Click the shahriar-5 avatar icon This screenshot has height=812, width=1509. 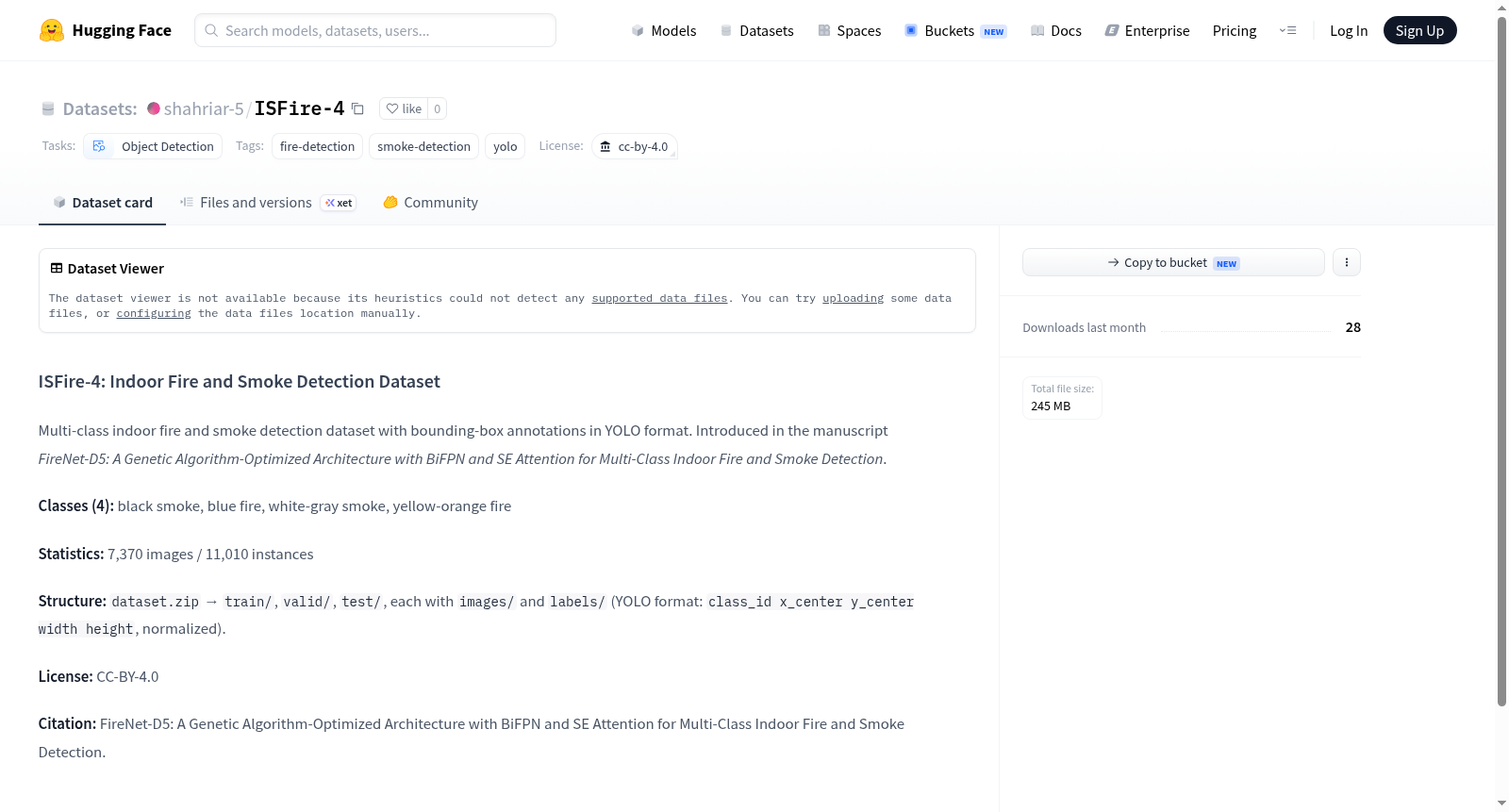[x=154, y=108]
